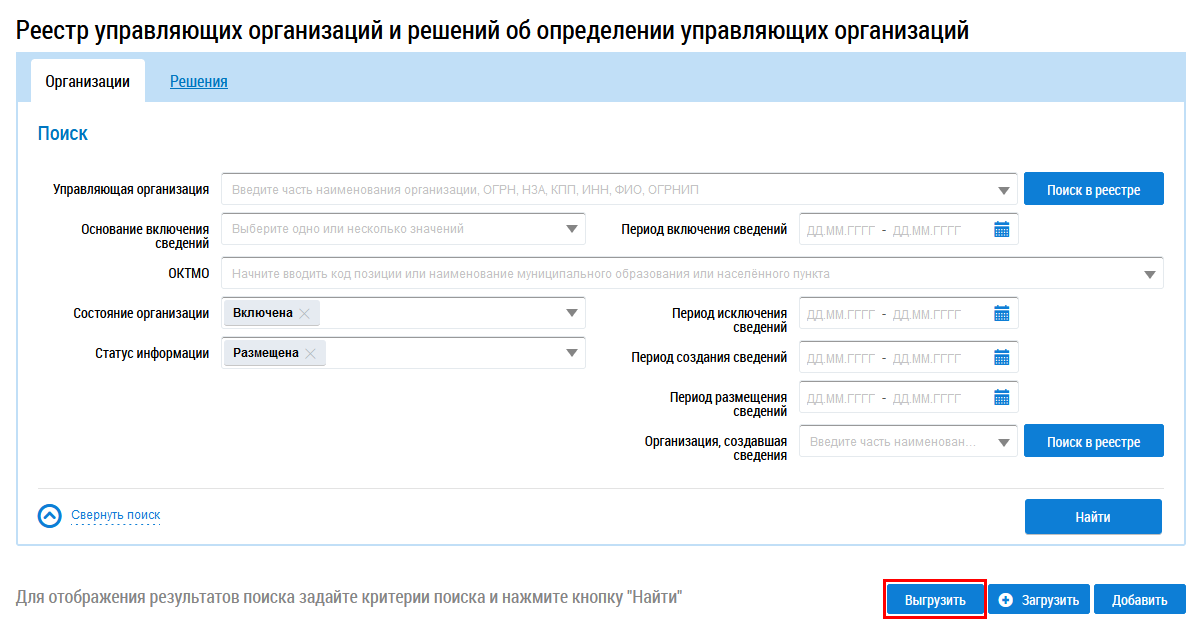Focus the Управляющая организация input field

619,190
